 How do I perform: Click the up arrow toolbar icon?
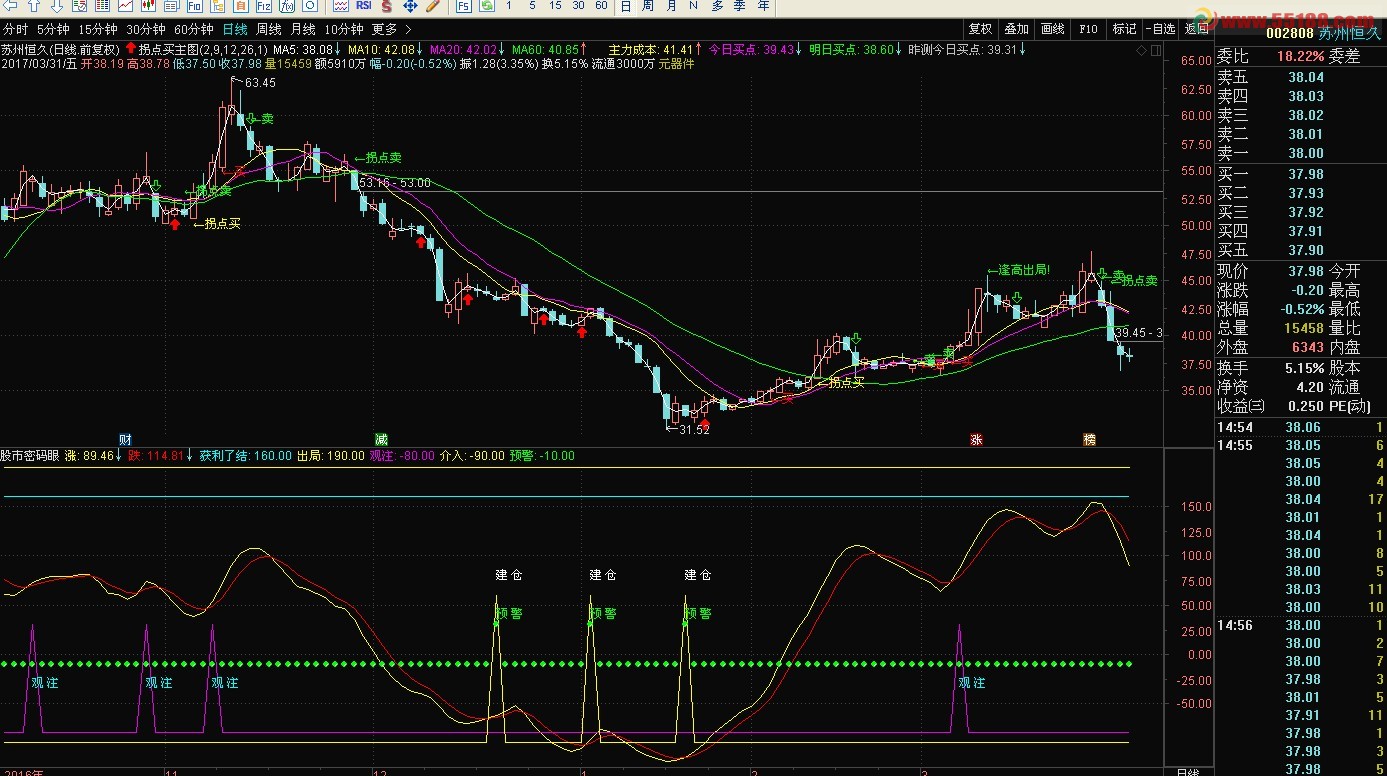(33, 6)
